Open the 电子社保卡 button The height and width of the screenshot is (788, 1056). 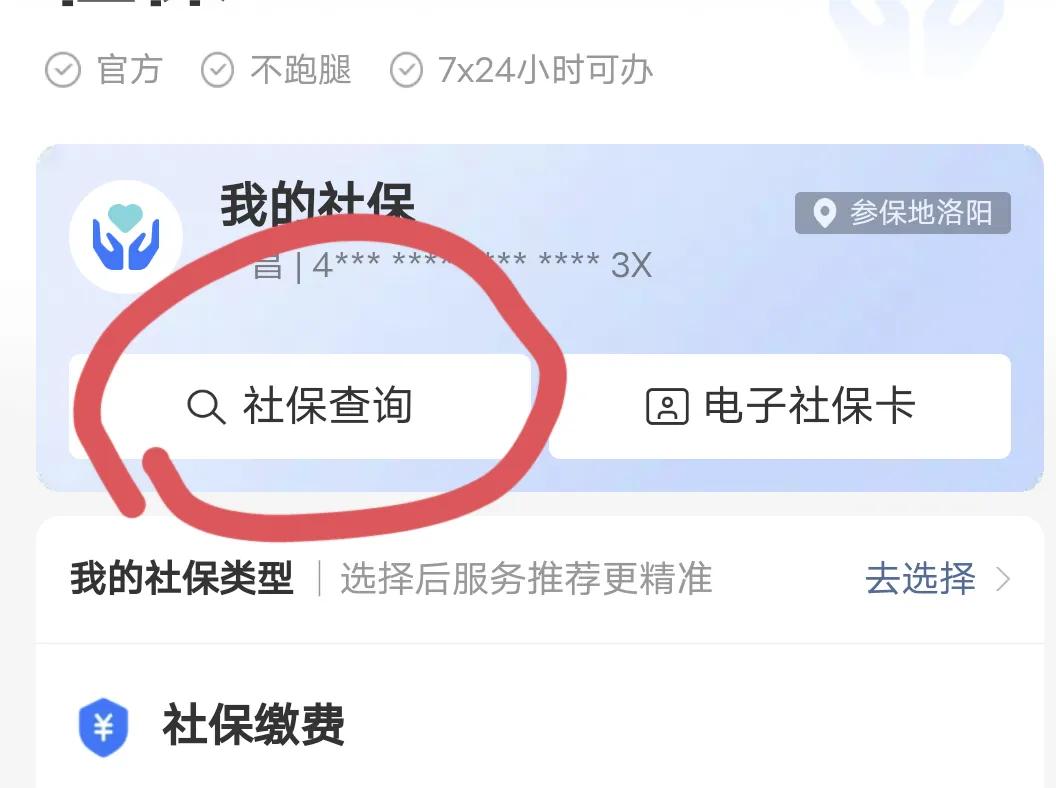pyautogui.click(x=779, y=406)
